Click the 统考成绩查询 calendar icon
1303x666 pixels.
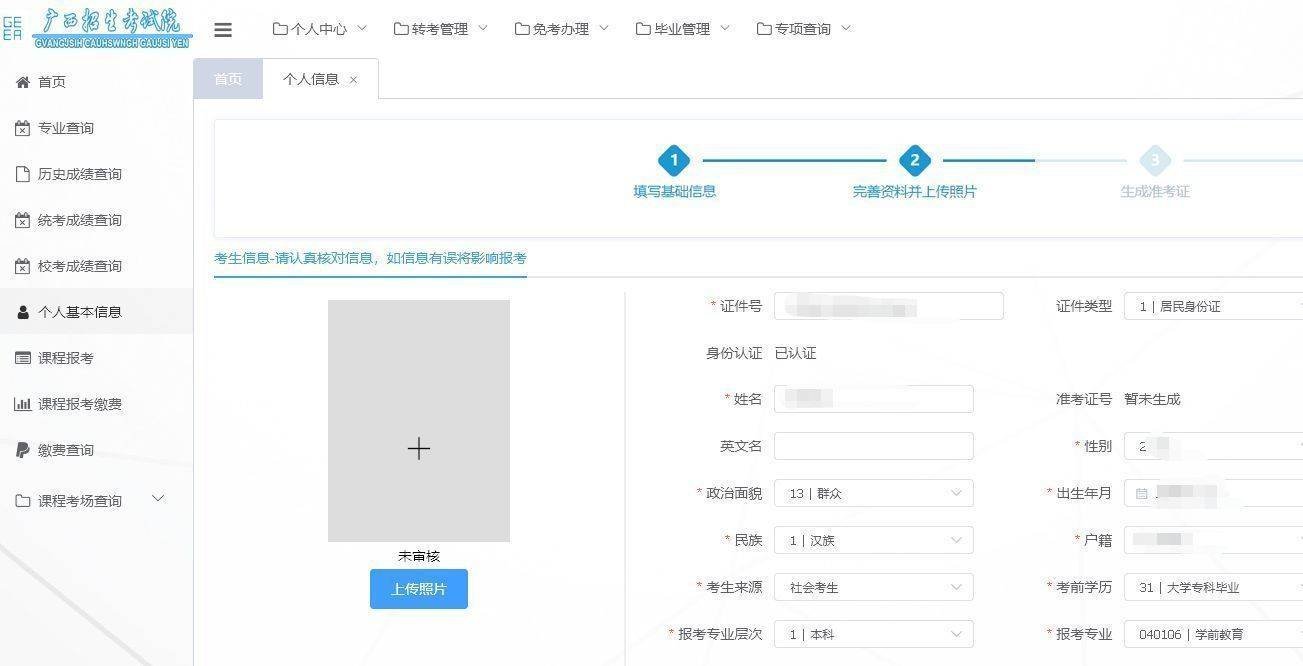click(23, 219)
